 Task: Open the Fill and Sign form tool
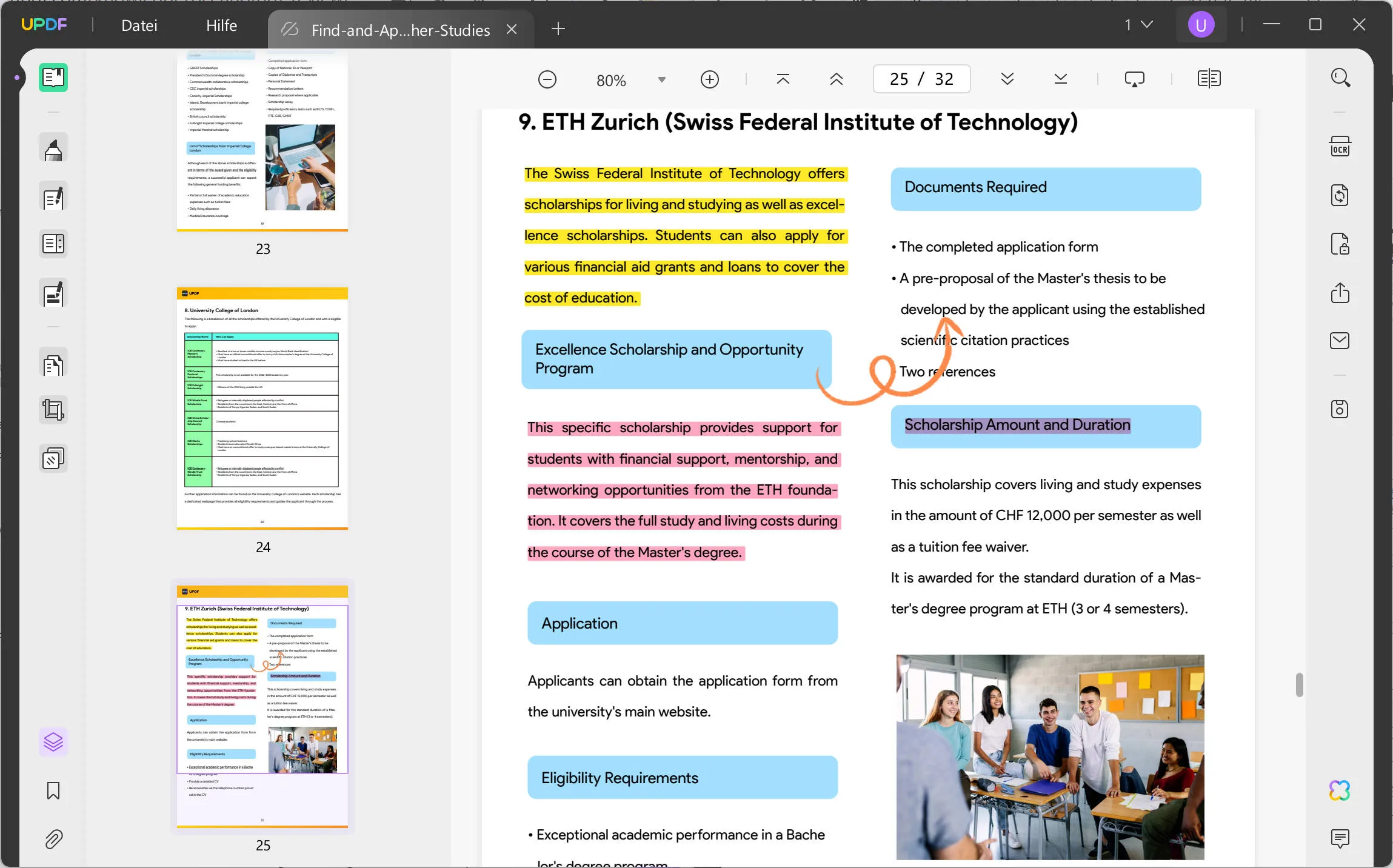point(53,293)
